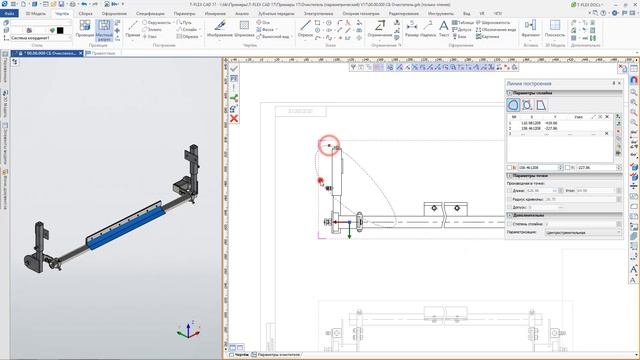Open the Плоскость workplane tool
Image resolution: width=640 pixels, height=360 pixels.
555,29
